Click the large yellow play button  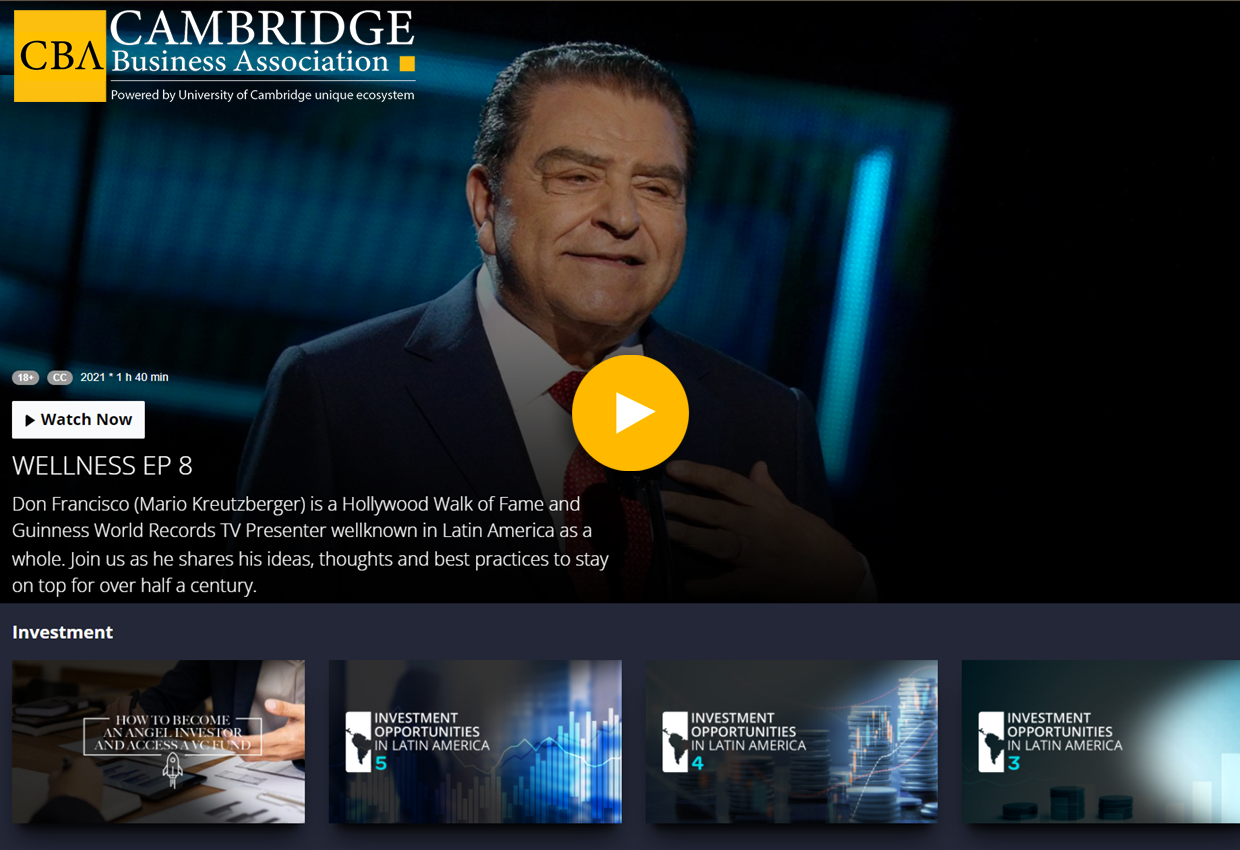pos(630,413)
